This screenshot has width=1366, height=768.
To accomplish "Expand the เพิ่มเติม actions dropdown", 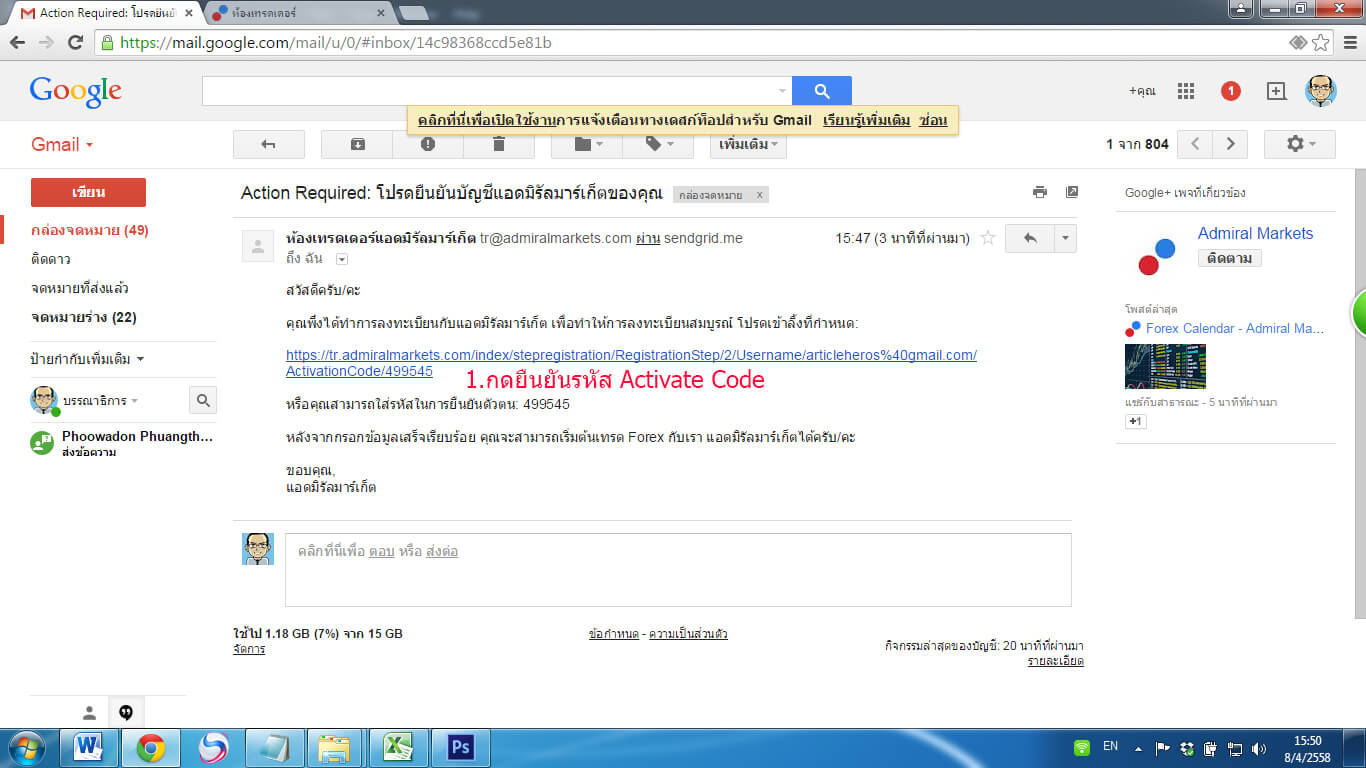I will click(x=748, y=144).
